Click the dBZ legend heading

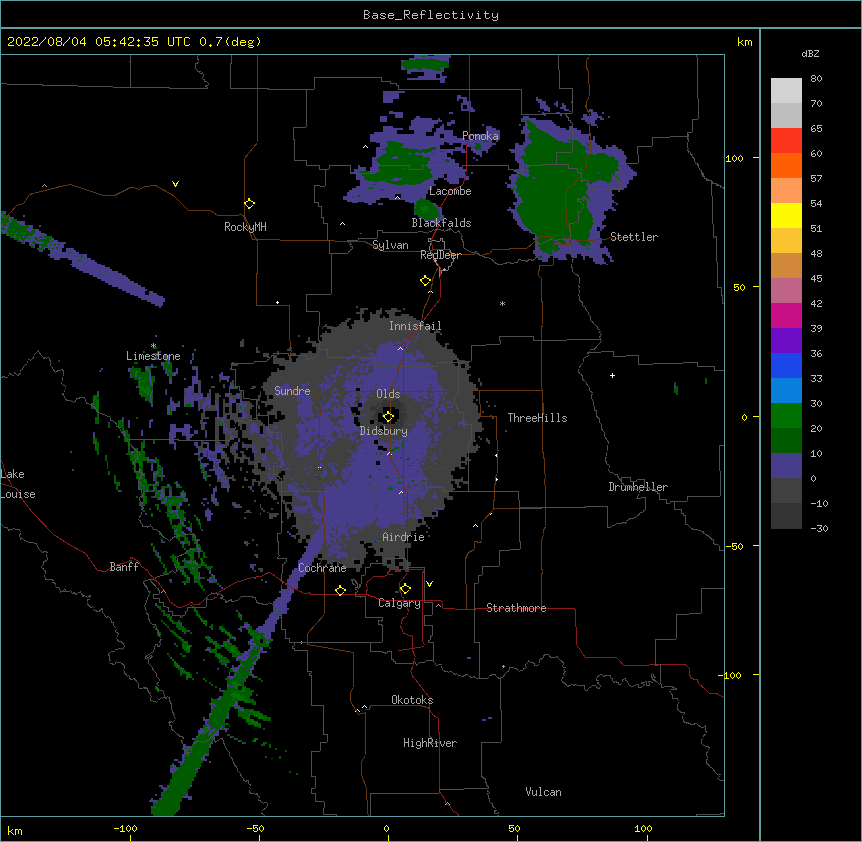pos(810,53)
